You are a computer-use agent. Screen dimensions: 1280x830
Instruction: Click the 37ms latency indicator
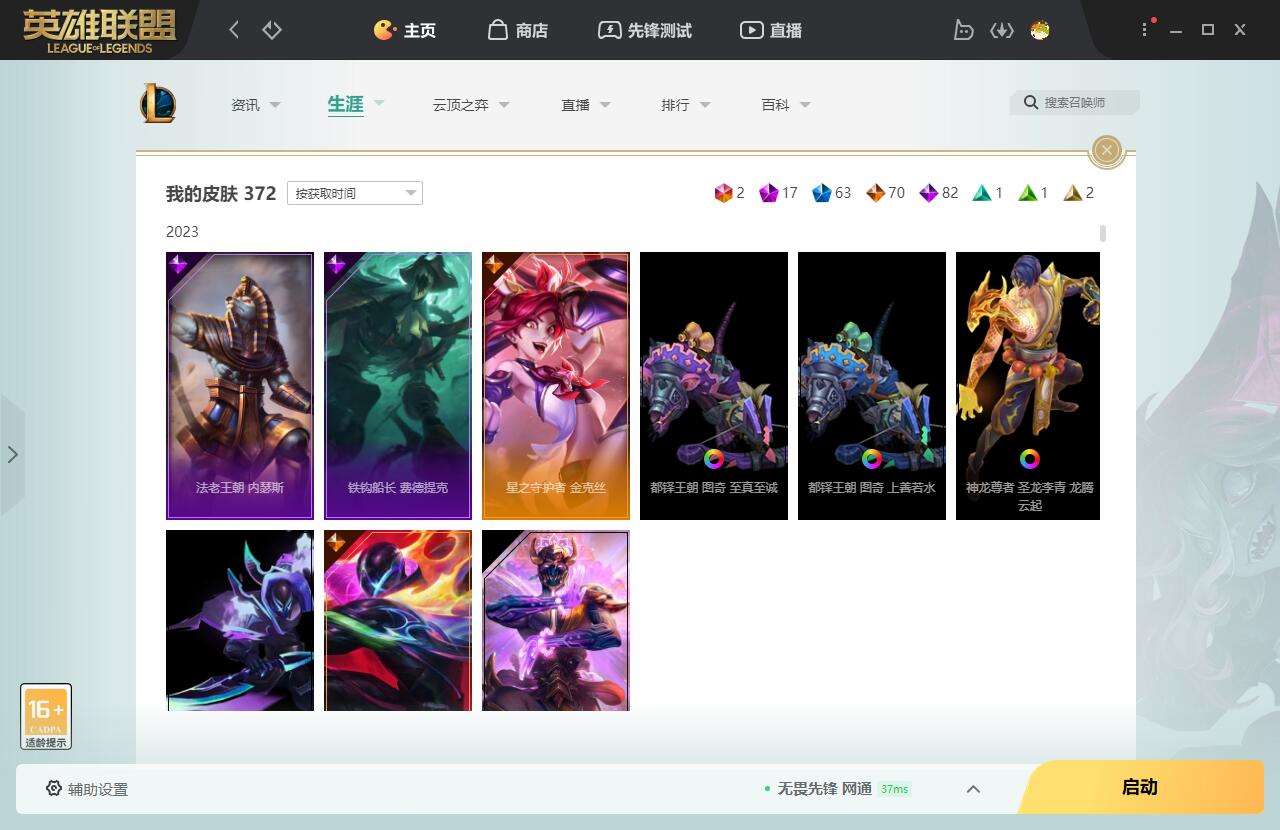click(894, 789)
